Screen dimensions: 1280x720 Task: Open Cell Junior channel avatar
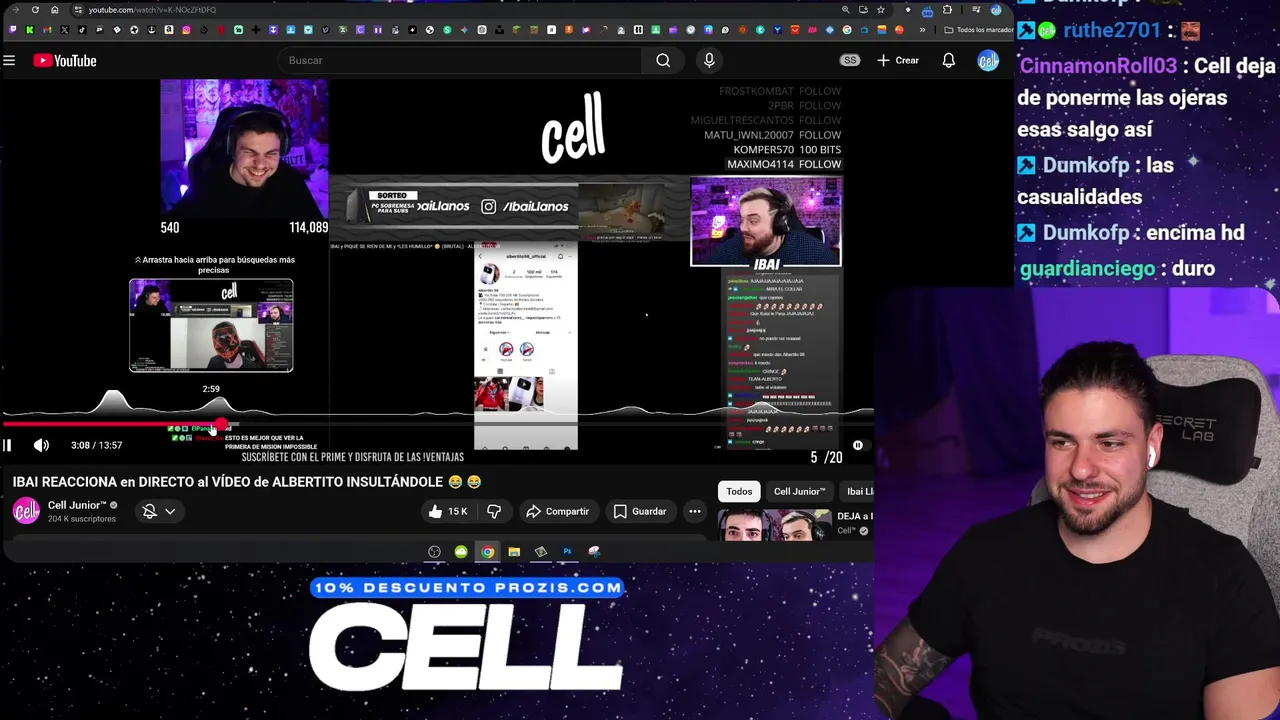[x=26, y=511]
